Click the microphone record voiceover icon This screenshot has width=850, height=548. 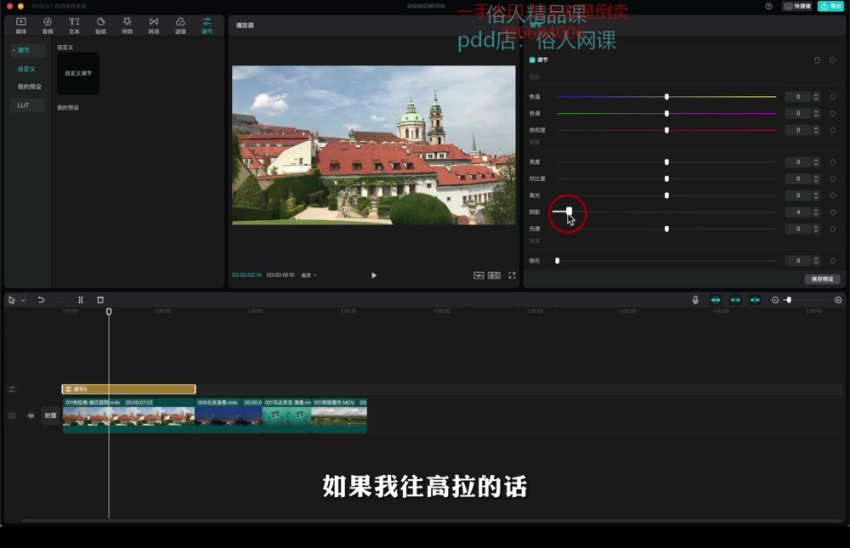(695, 299)
